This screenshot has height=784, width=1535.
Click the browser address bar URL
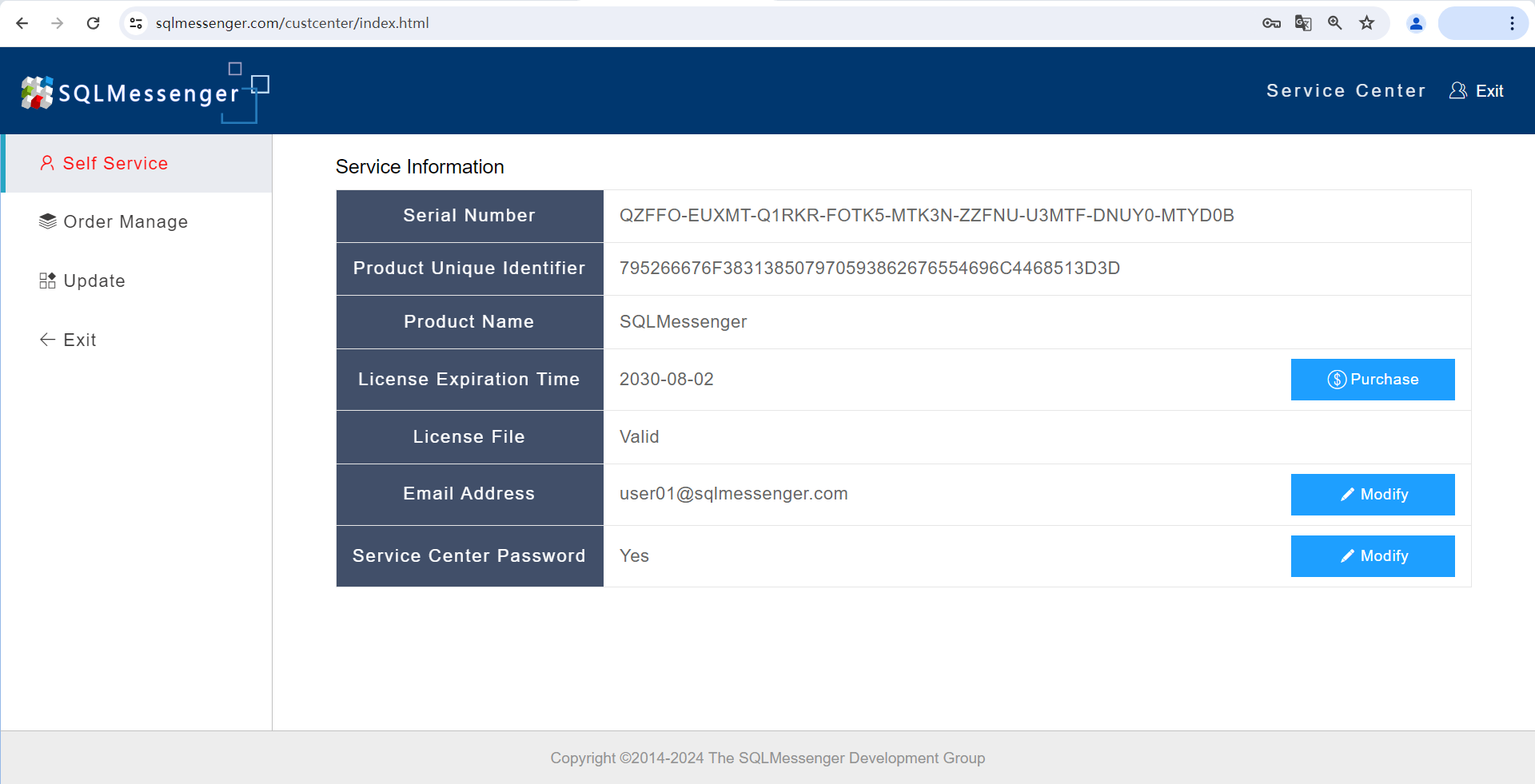[293, 23]
